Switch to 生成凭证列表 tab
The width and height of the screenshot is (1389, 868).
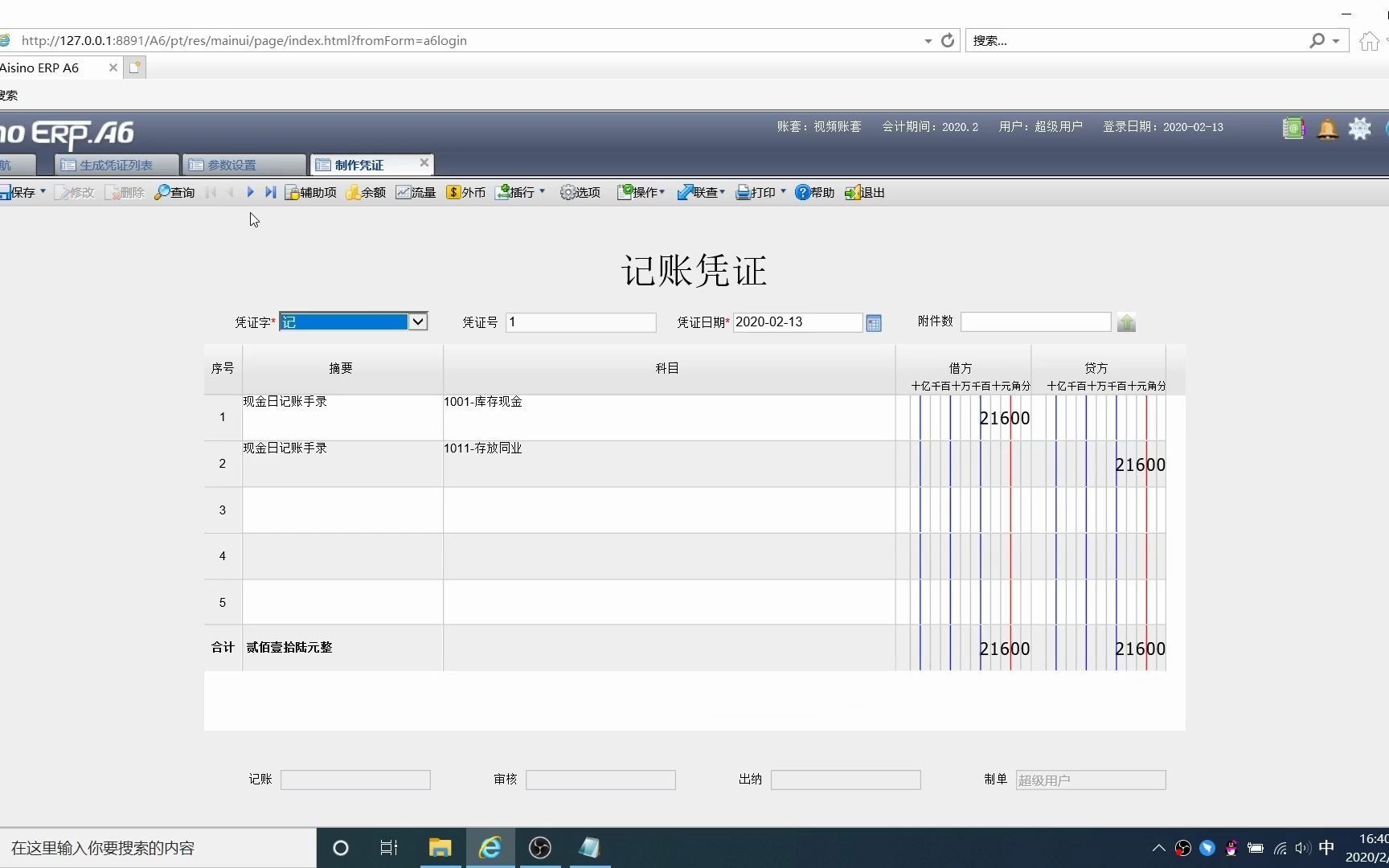pyautogui.click(x=116, y=165)
